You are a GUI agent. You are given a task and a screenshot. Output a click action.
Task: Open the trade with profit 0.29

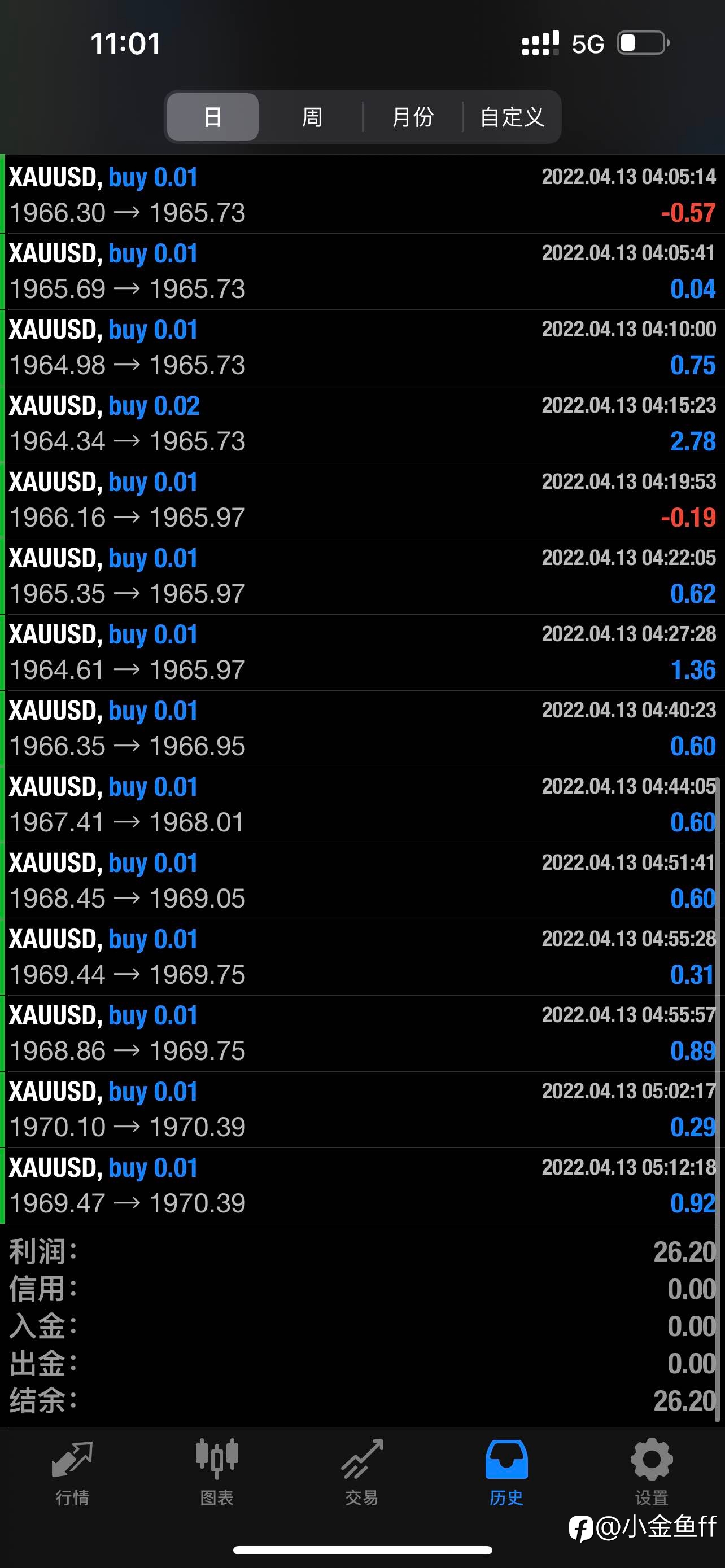(x=362, y=1110)
